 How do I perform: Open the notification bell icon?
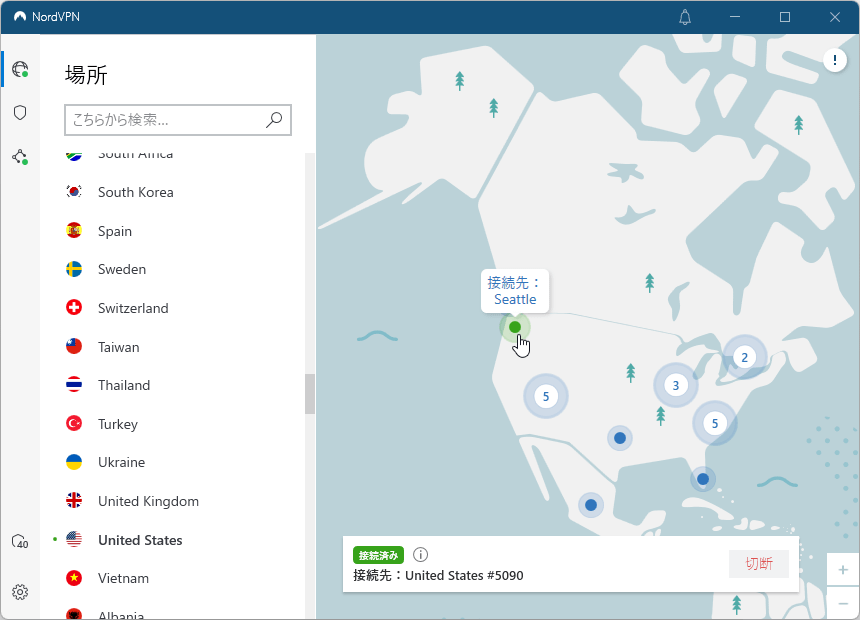click(x=685, y=17)
